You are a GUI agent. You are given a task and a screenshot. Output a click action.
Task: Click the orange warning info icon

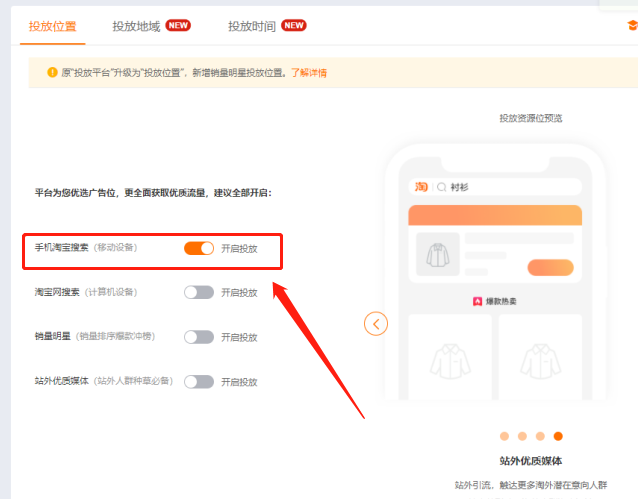tap(52, 72)
